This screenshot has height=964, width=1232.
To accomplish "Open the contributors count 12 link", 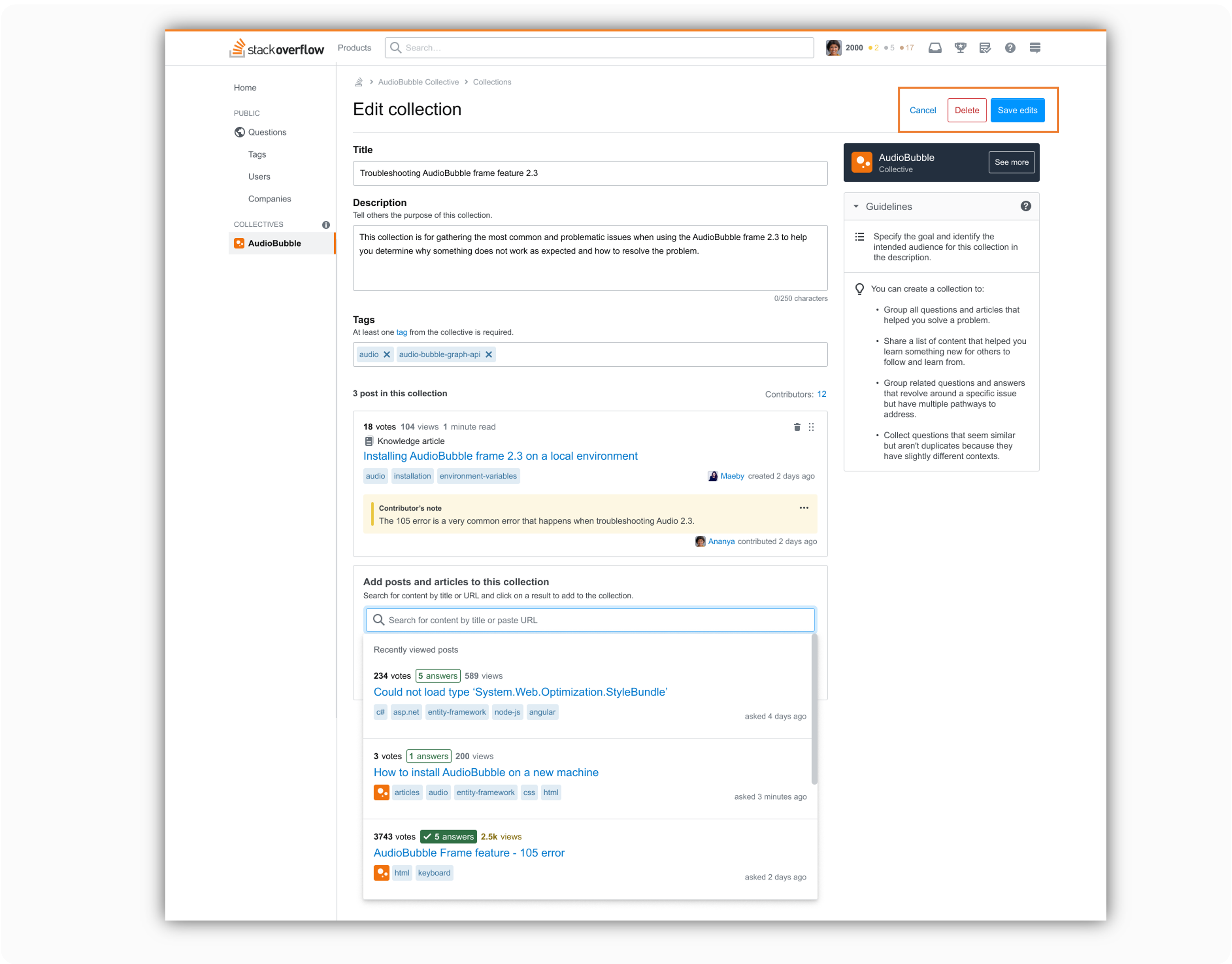I will [821, 394].
